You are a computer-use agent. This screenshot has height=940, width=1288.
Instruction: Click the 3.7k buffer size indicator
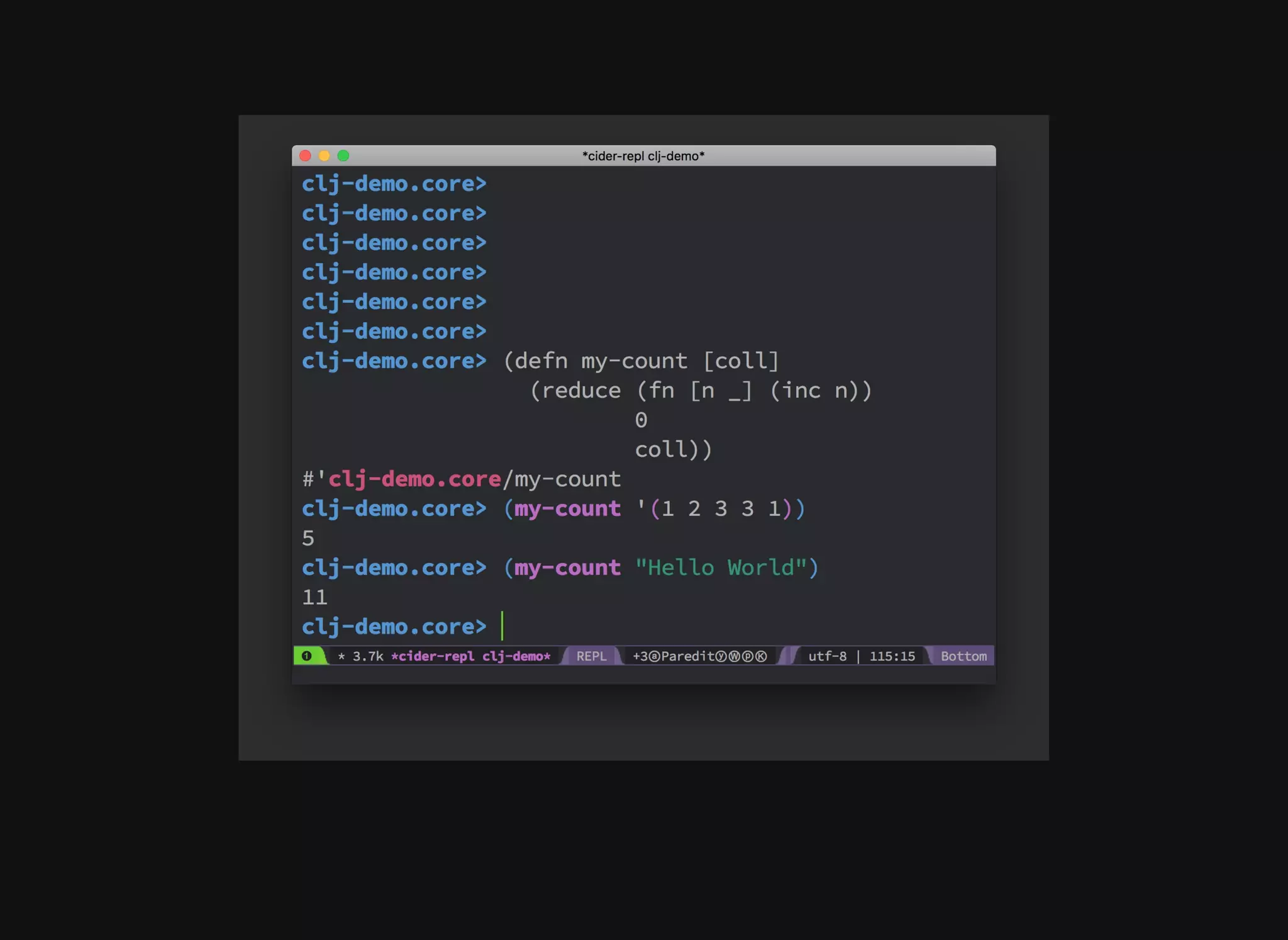pos(368,656)
